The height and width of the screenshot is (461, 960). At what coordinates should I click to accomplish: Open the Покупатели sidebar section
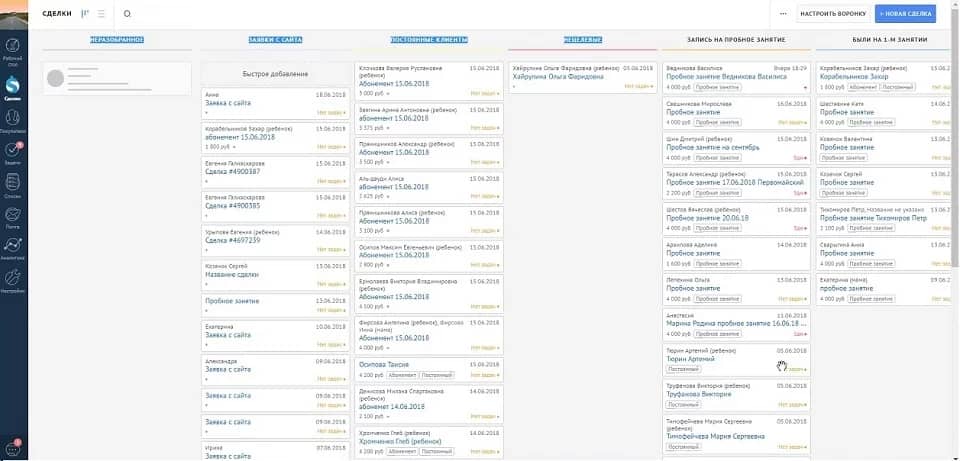coord(13,121)
